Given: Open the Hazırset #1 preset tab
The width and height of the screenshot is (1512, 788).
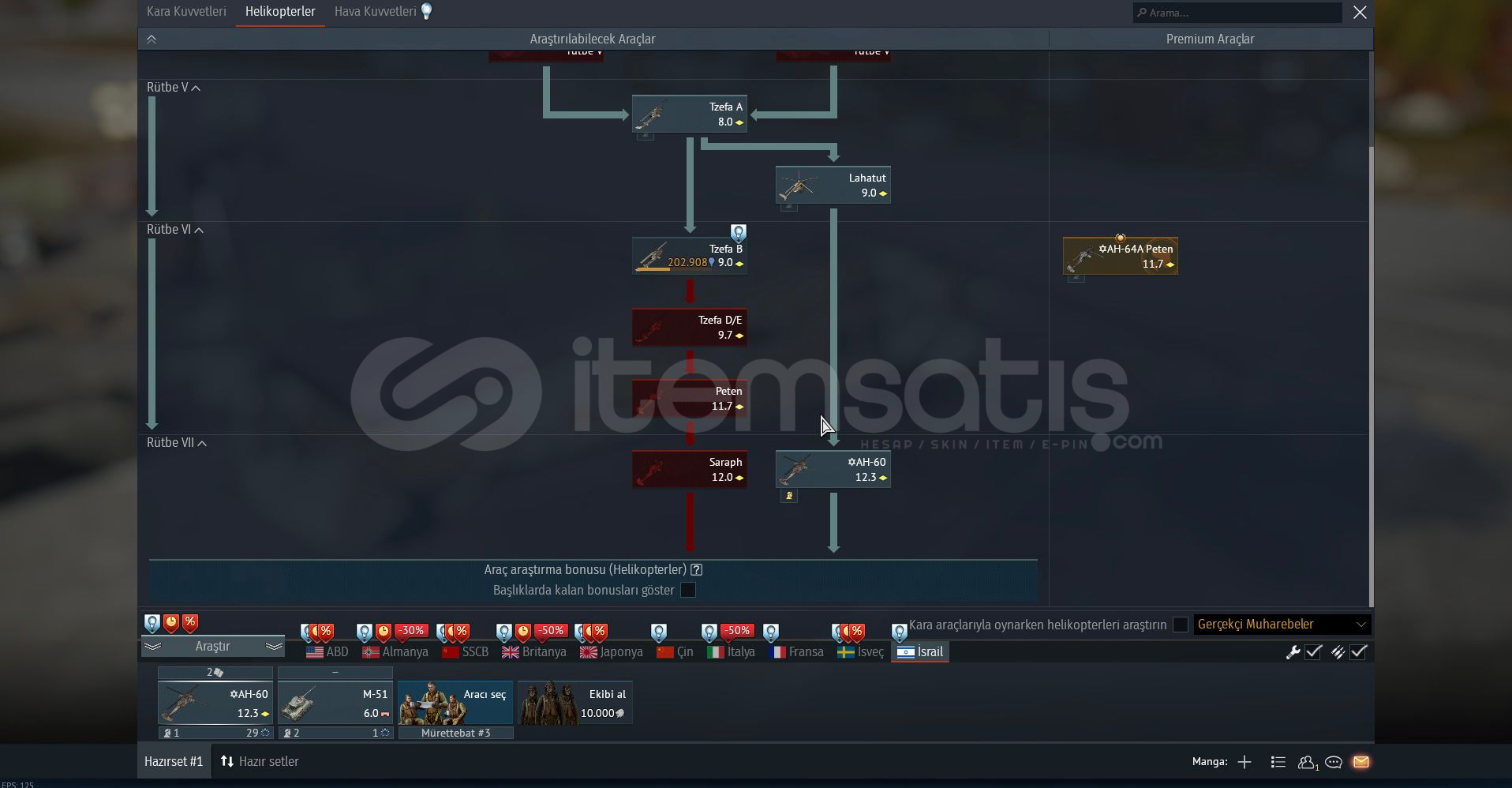Looking at the screenshot, I should [174, 762].
